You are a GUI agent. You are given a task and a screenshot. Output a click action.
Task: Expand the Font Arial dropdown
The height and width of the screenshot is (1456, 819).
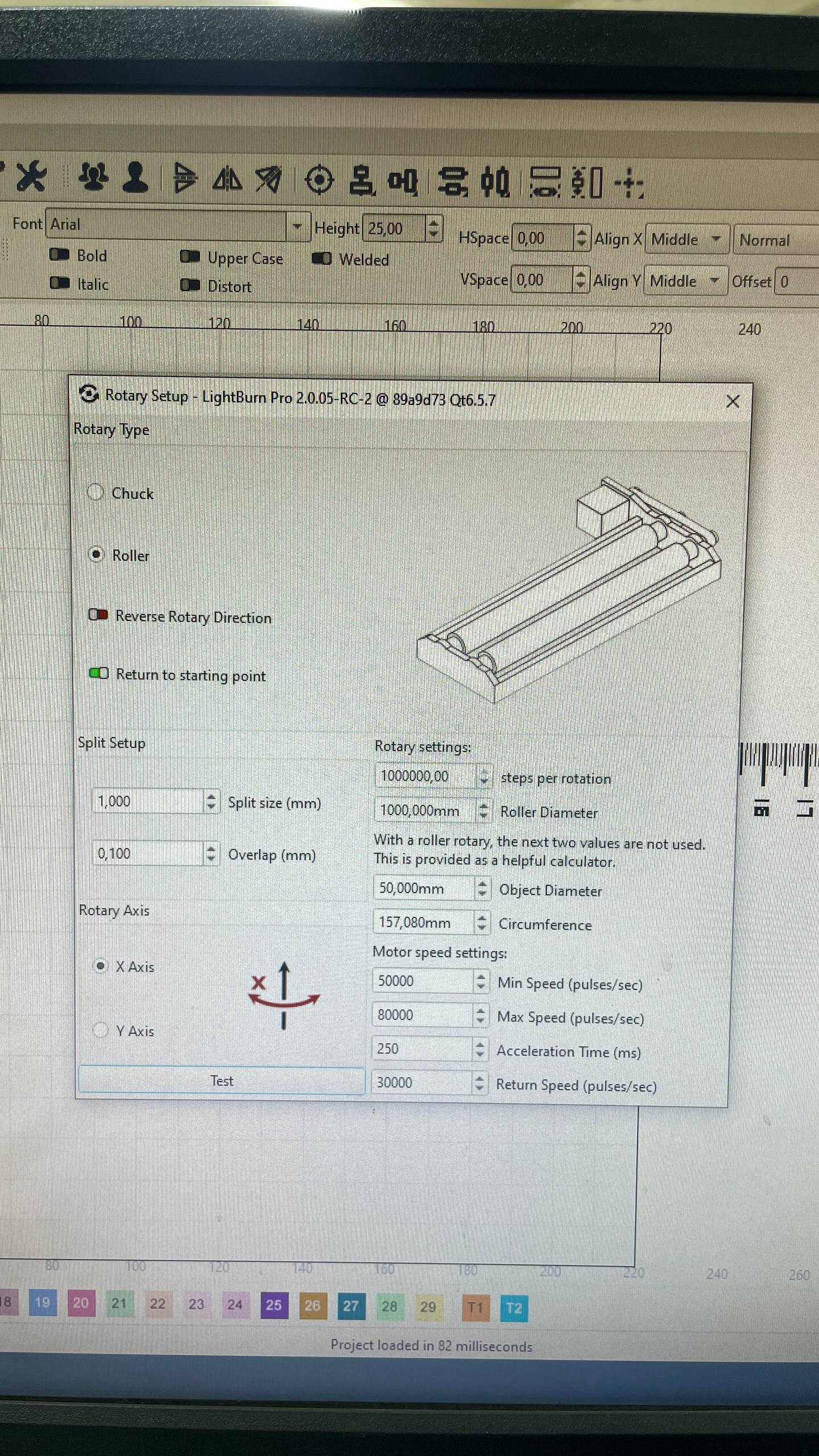pyautogui.click(x=297, y=226)
